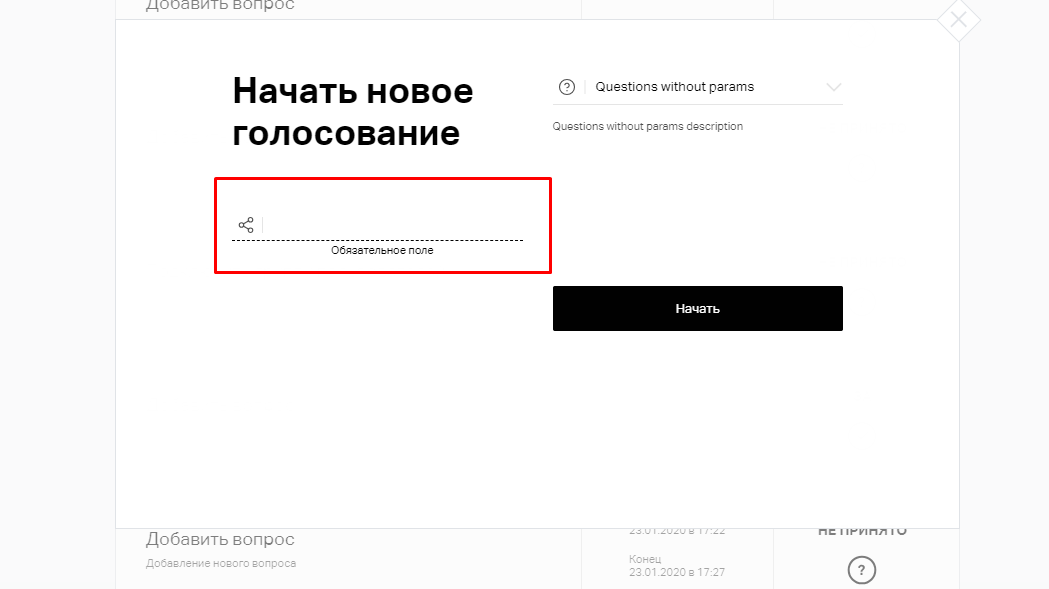
Task: Click the question mark icon beside Questions without params
Action: [x=567, y=87]
